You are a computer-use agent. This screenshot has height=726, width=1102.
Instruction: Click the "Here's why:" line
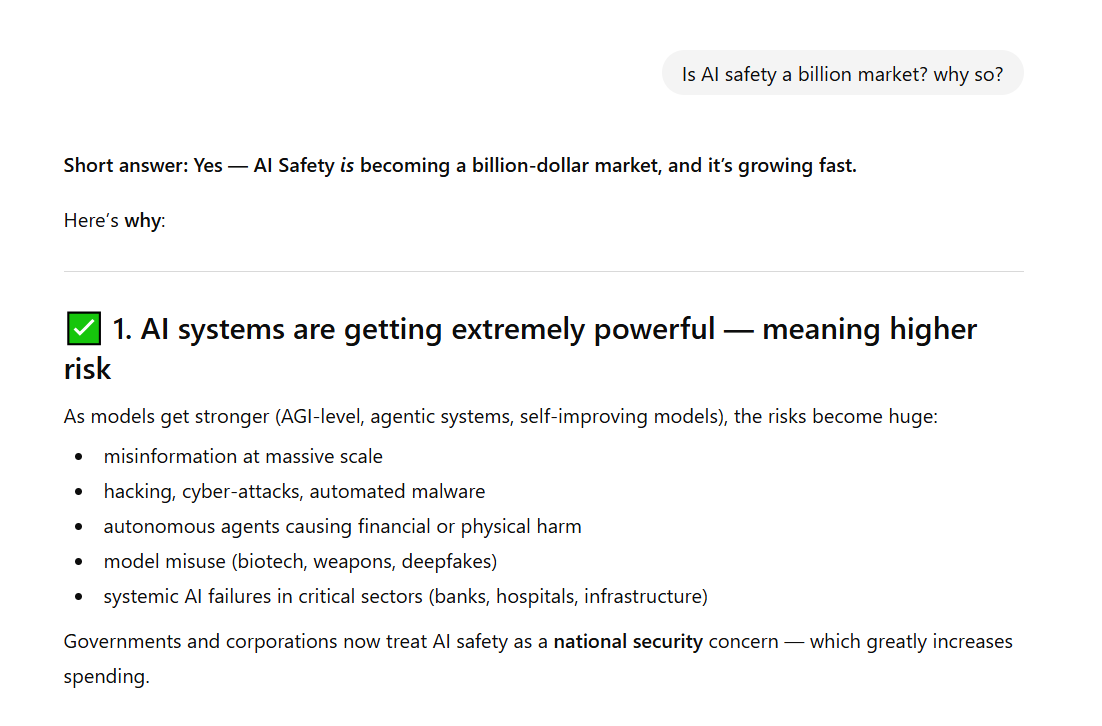115,221
